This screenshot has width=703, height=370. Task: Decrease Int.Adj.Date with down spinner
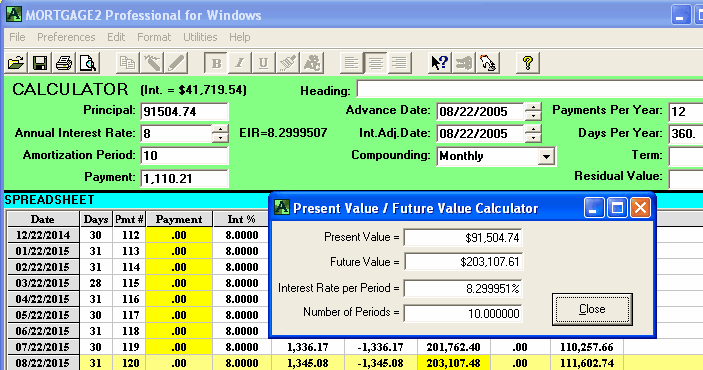[533, 138]
